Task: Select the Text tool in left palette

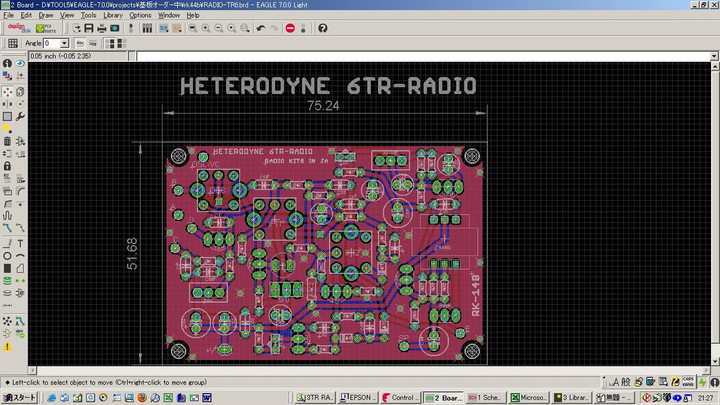Action: point(21,244)
